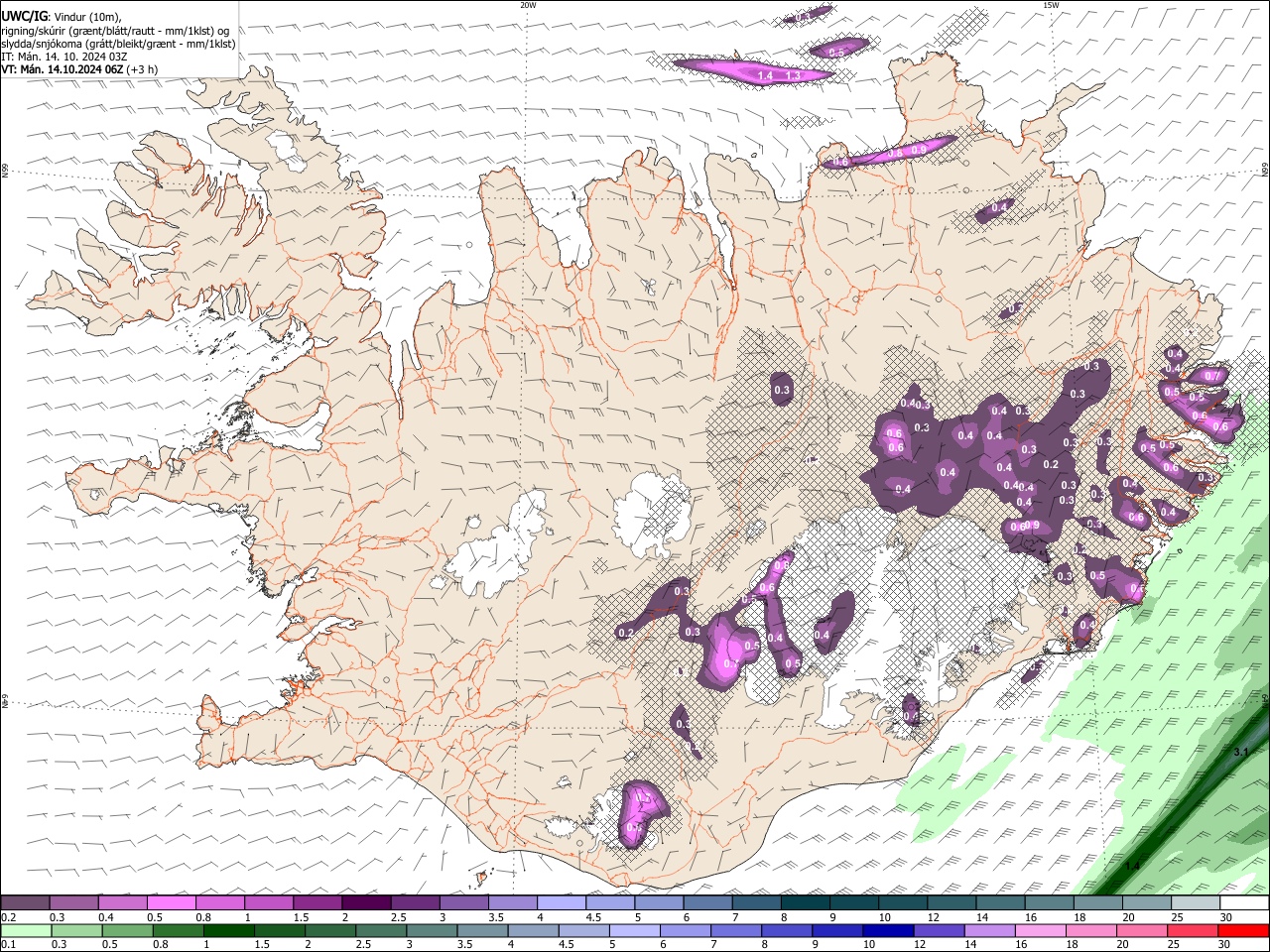Click the '0.1' label under the bottom legend row

8,944
